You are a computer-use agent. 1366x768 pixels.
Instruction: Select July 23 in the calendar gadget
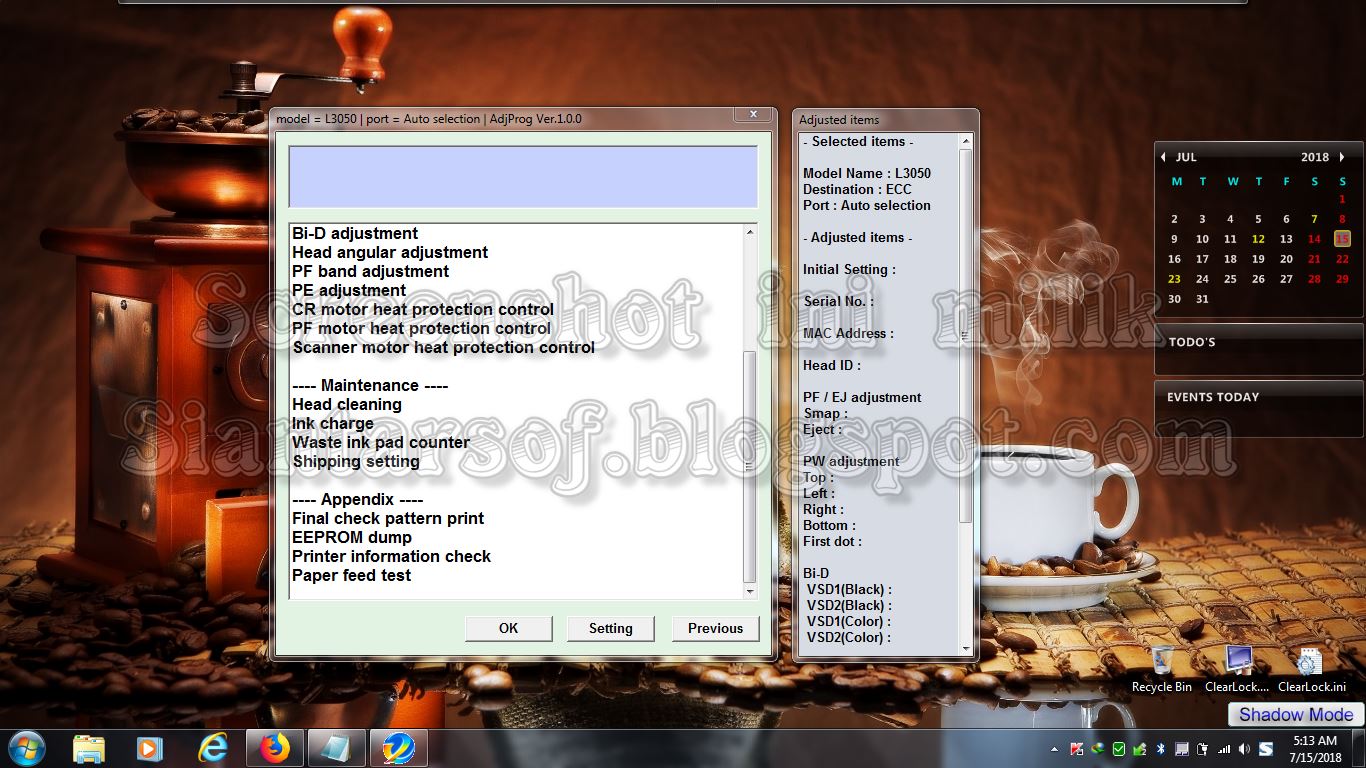(1174, 279)
